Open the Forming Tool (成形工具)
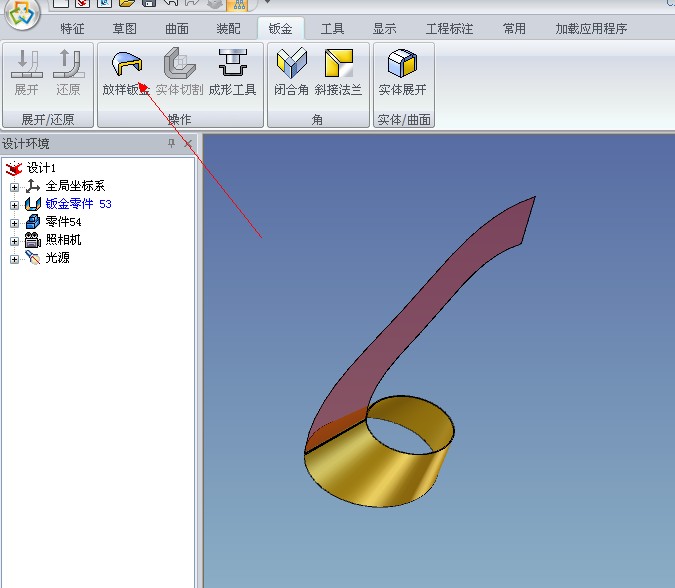The width and height of the screenshot is (675, 588). (232, 72)
